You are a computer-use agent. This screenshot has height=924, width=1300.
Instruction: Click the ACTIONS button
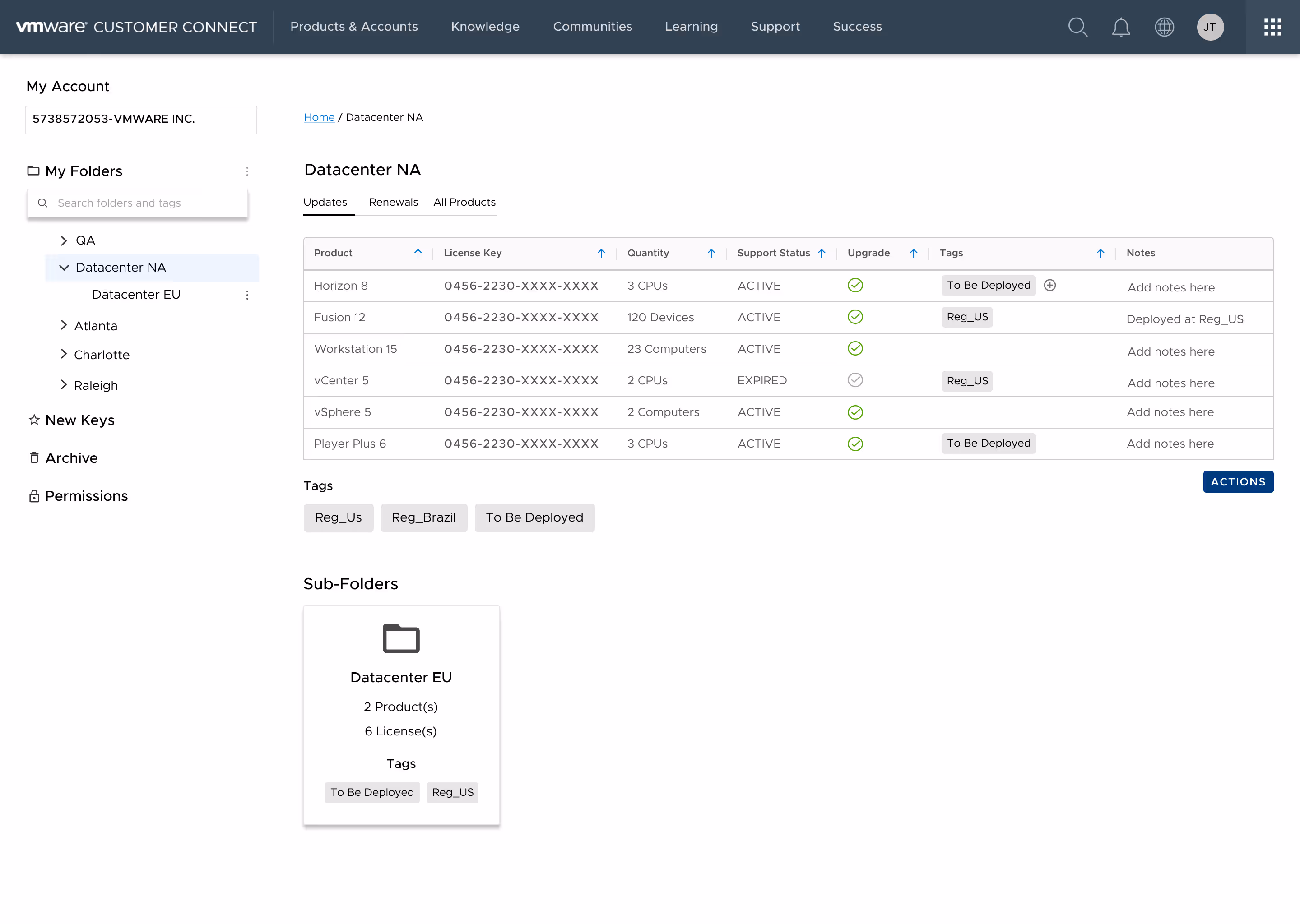(x=1237, y=482)
